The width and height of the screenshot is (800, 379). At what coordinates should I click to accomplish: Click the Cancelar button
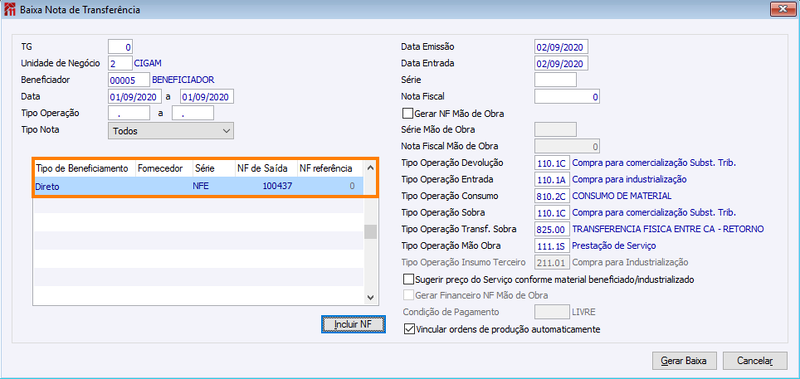755,360
